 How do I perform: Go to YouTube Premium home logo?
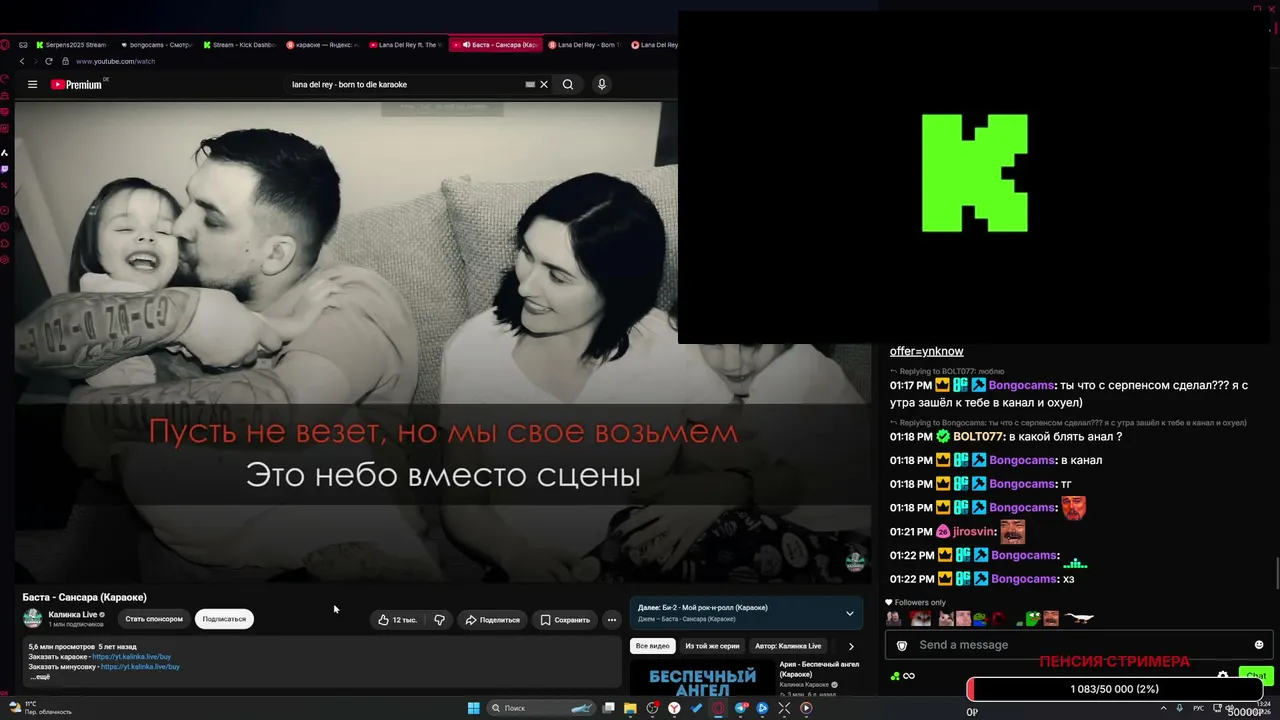click(78, 85)
